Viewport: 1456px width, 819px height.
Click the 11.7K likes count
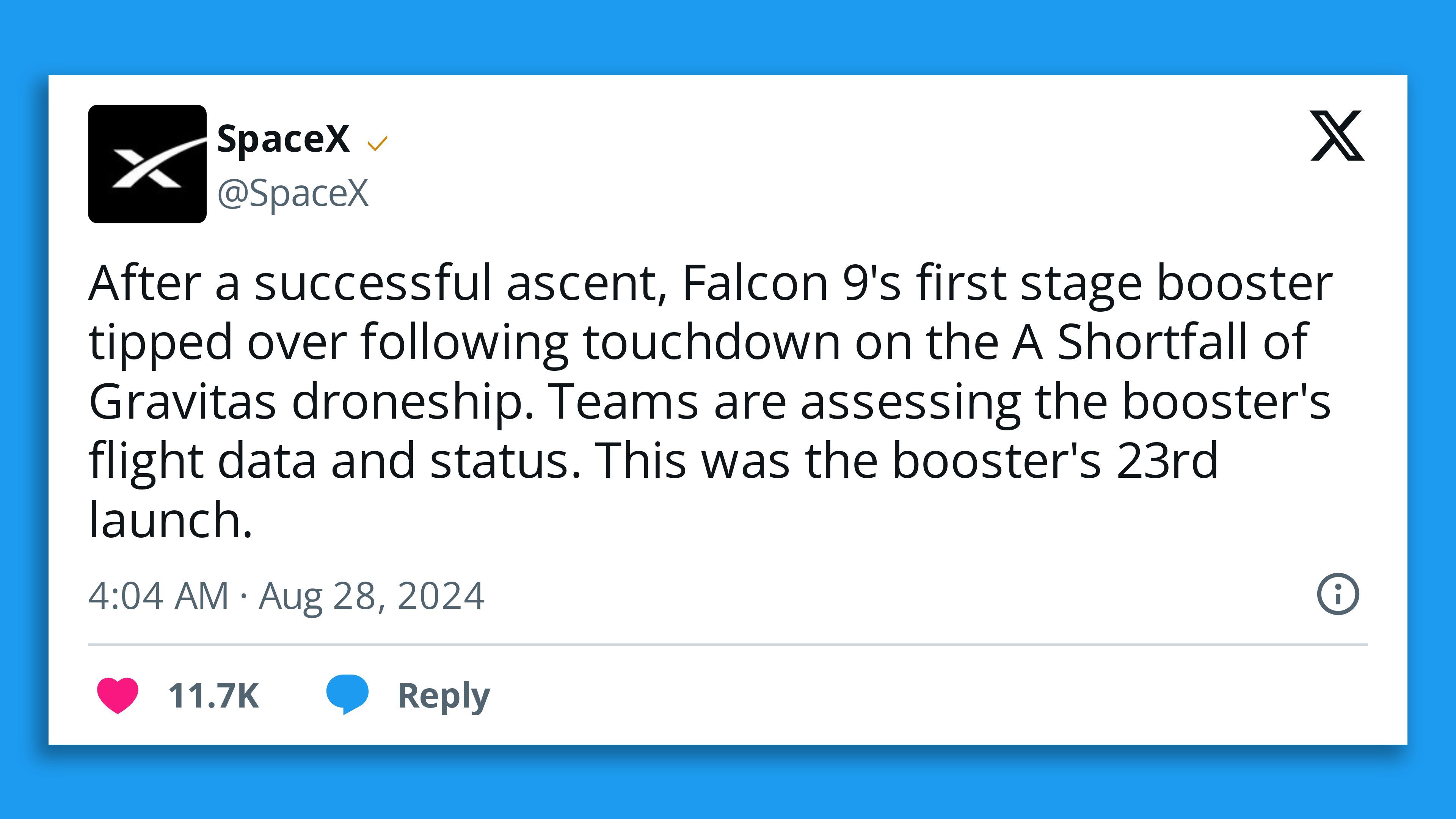point(213,695)
